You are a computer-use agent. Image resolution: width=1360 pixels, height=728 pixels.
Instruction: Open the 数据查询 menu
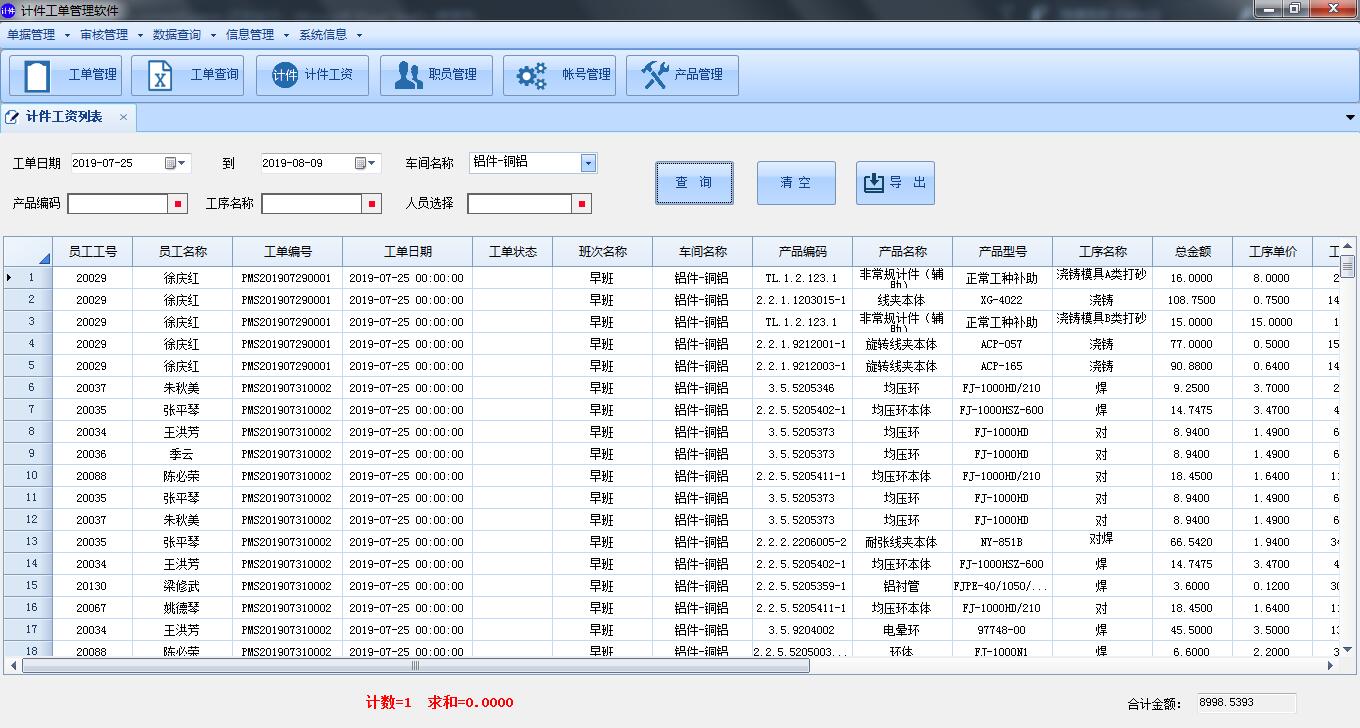[x=177, y=35]
